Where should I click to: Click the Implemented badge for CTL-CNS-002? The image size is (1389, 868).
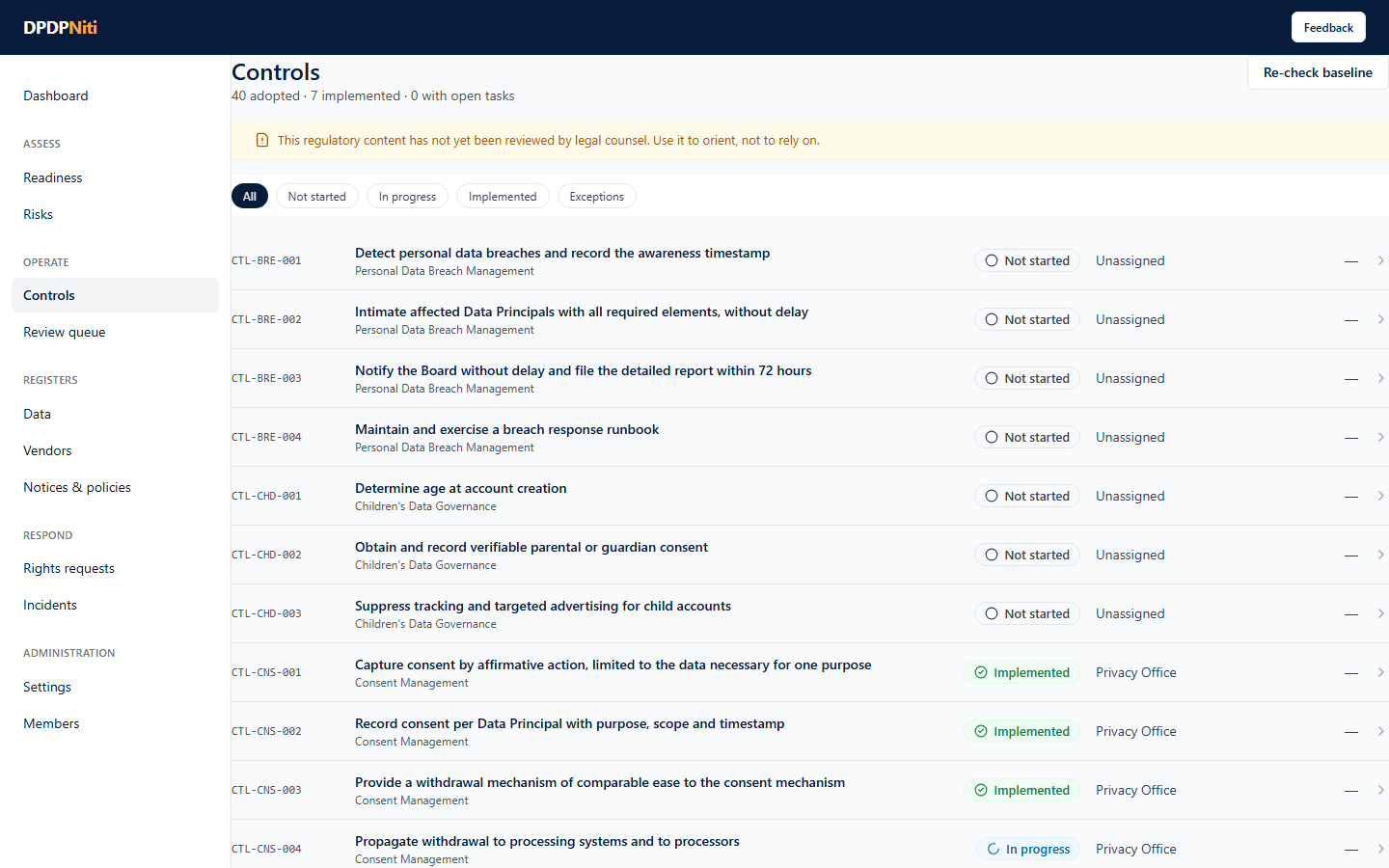point(1021,731)
